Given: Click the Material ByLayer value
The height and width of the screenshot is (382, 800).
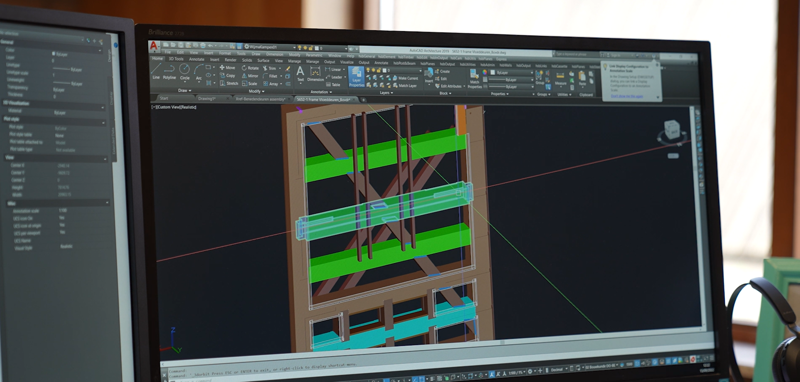Looking at the screenshot, I should 60,112.
